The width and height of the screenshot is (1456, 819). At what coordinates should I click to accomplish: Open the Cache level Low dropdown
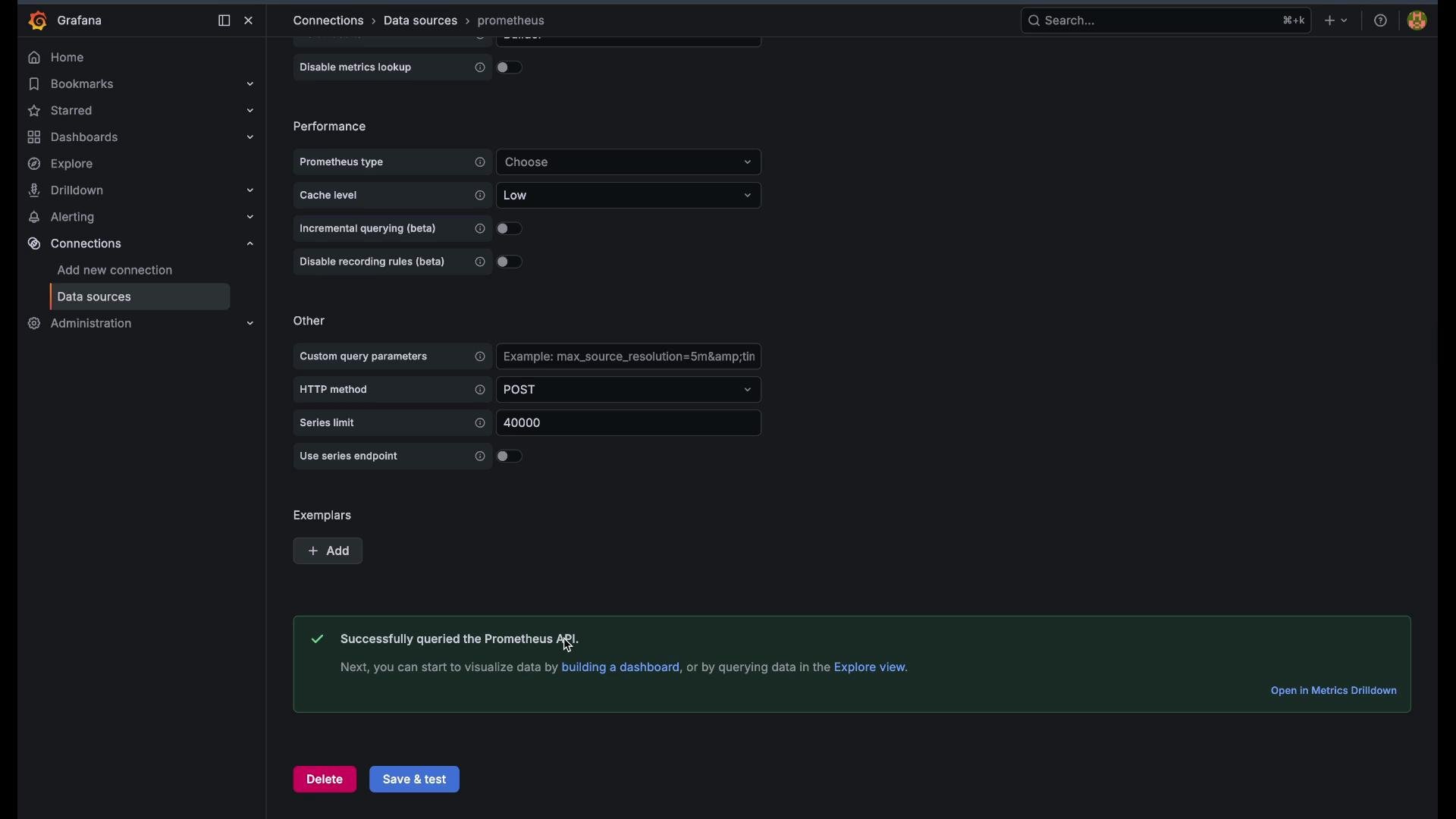(x=629, y=196)
